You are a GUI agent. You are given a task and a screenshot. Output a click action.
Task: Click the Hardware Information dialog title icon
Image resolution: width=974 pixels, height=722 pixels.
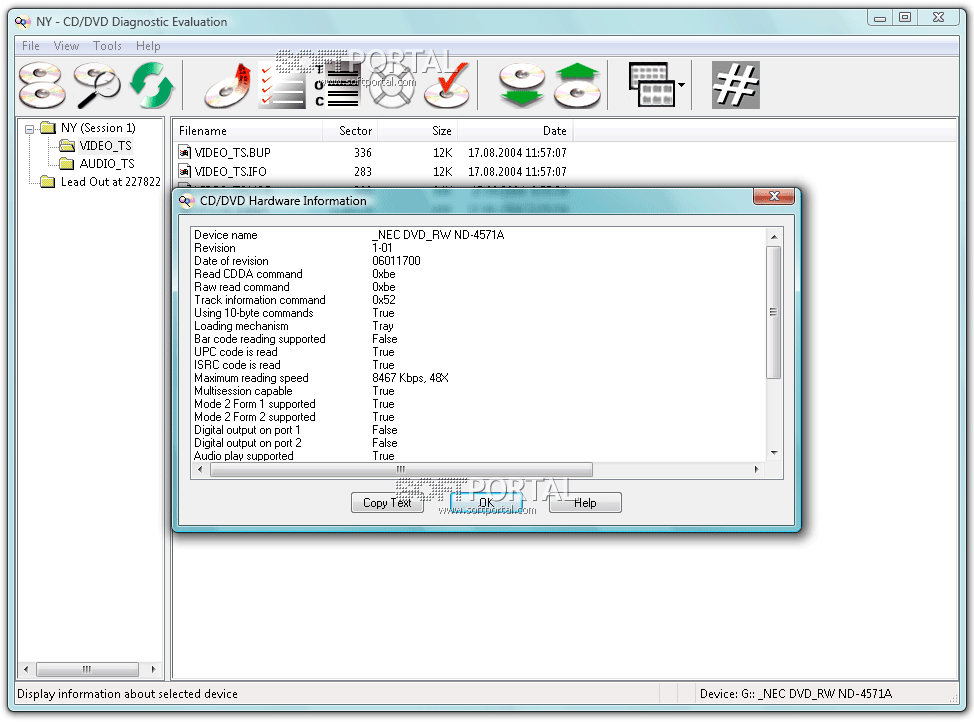click(x=186, y=201)
